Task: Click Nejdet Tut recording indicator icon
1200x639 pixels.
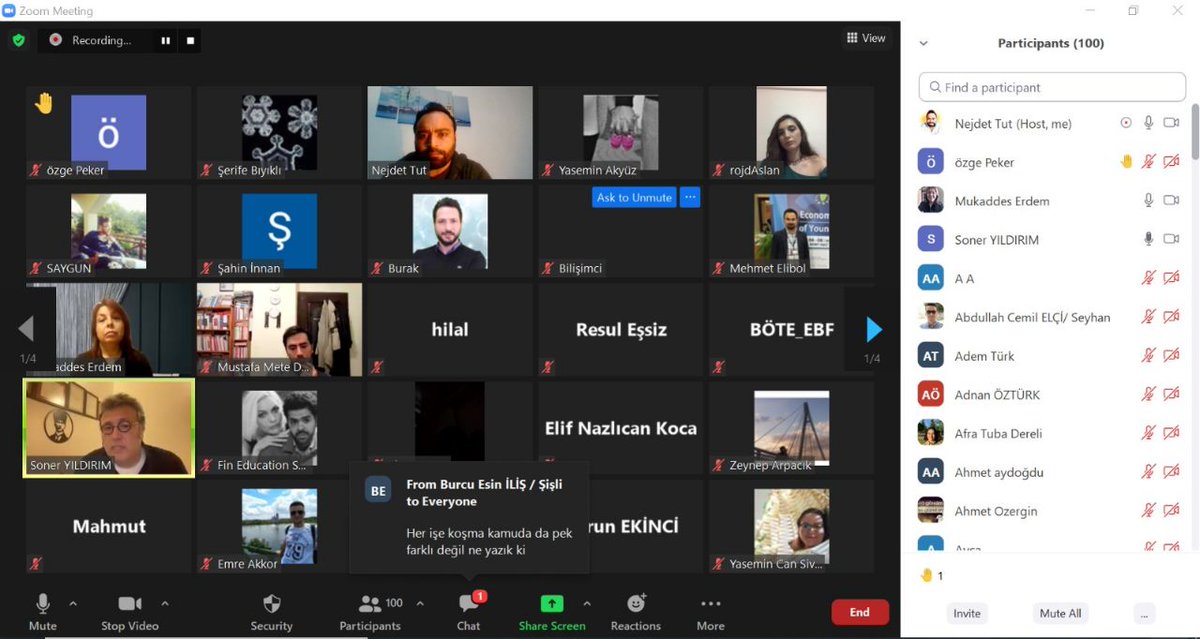Action: click(1125, 123)
